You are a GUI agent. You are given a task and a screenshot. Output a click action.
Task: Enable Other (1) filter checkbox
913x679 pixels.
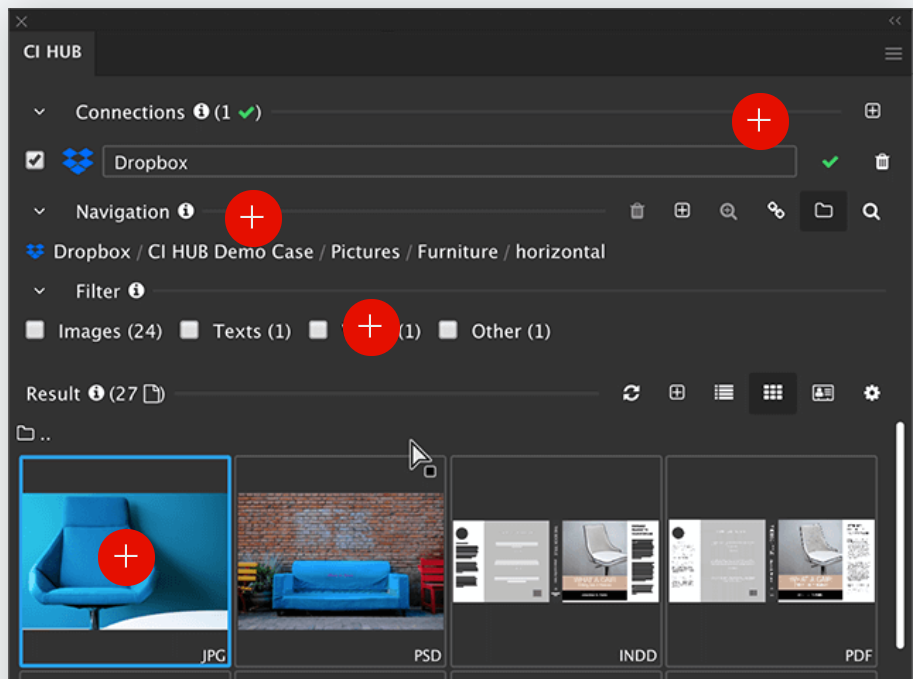point(448,330)
